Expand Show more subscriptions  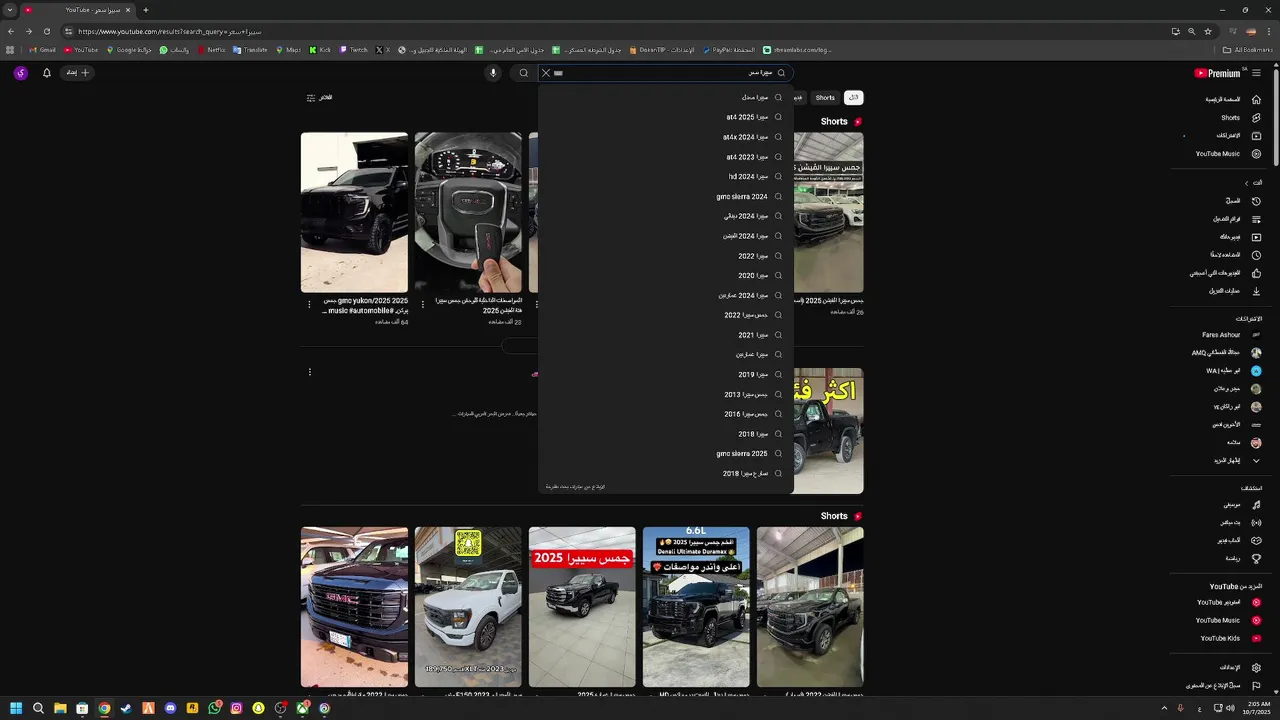tap(1237, 461)
